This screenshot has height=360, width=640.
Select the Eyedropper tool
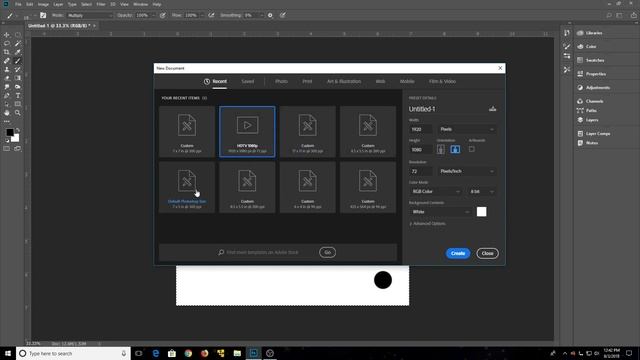click(x=18, y=52)
